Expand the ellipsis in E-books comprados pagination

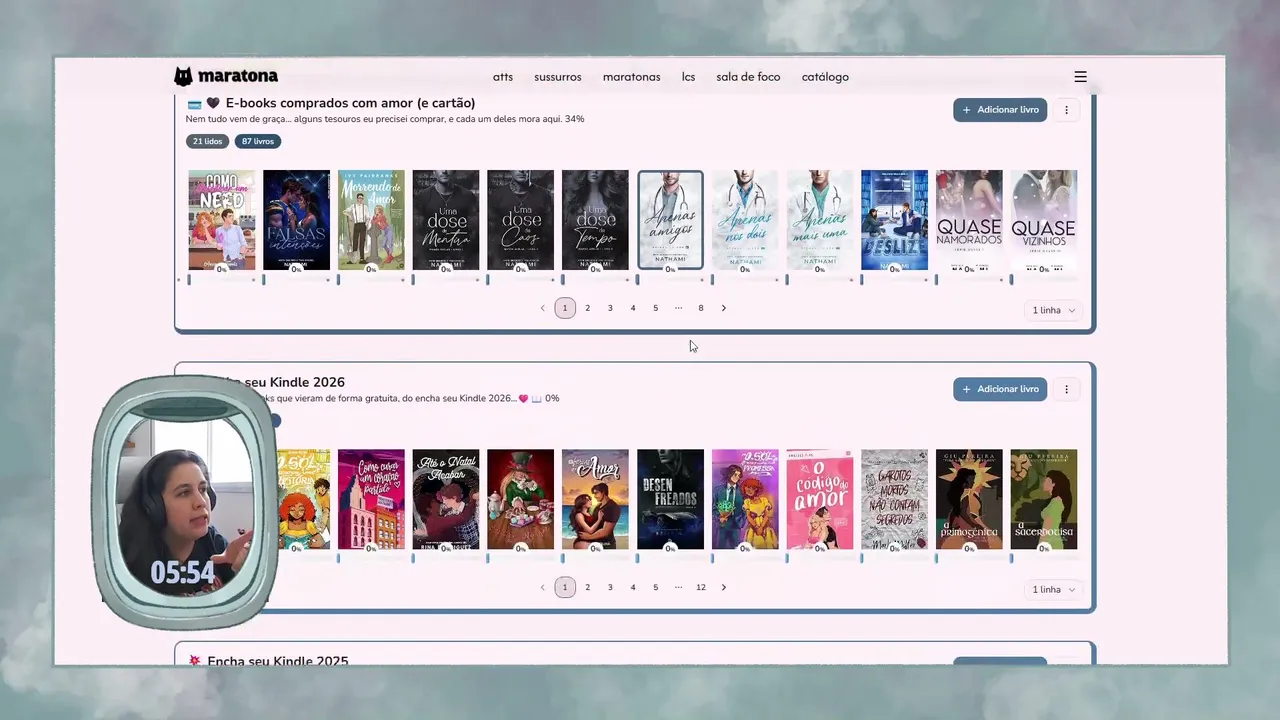click(x=678, y=308)
